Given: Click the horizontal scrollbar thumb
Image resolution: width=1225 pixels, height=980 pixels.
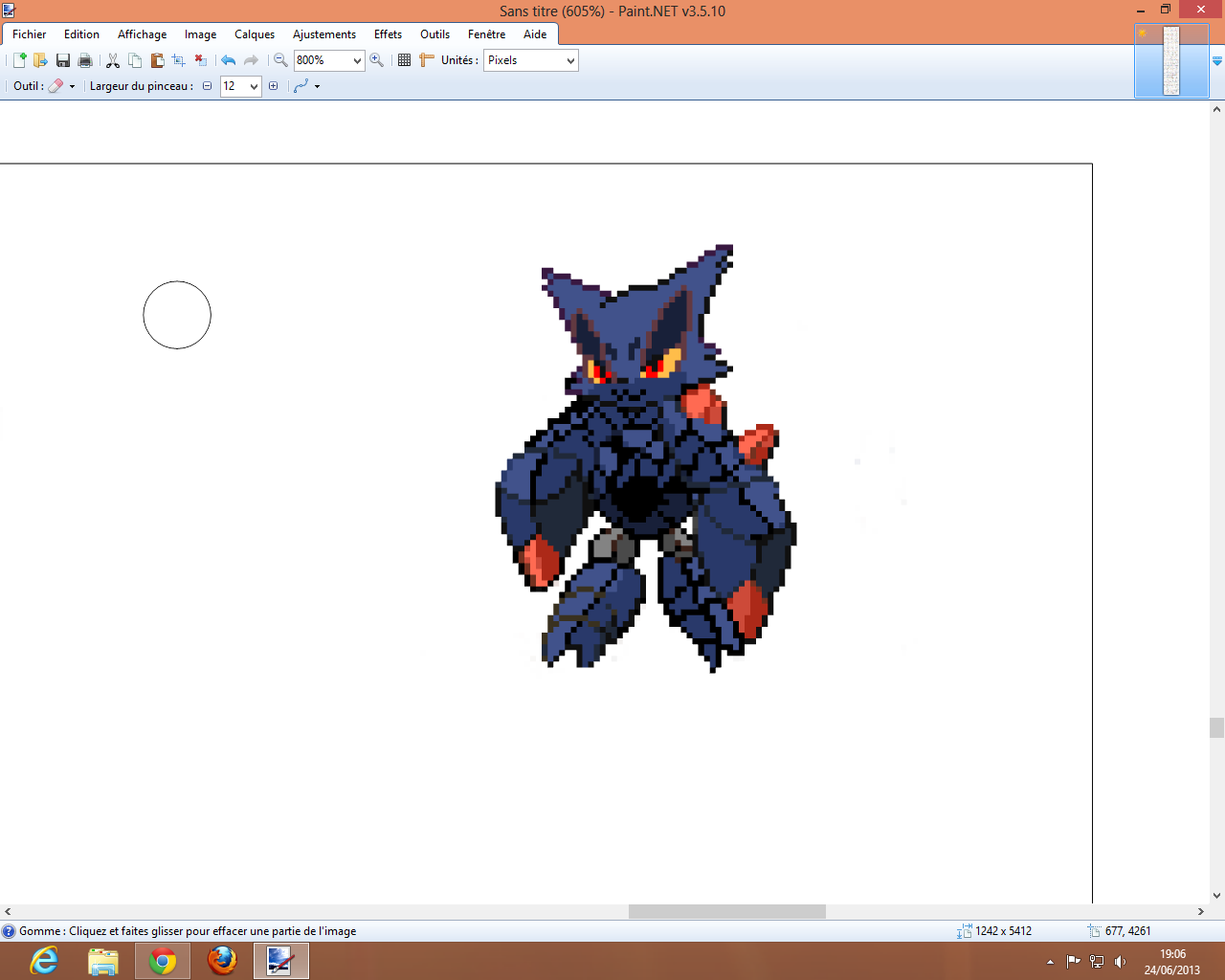Looking at the screenshot, I should tap(727, 912).
